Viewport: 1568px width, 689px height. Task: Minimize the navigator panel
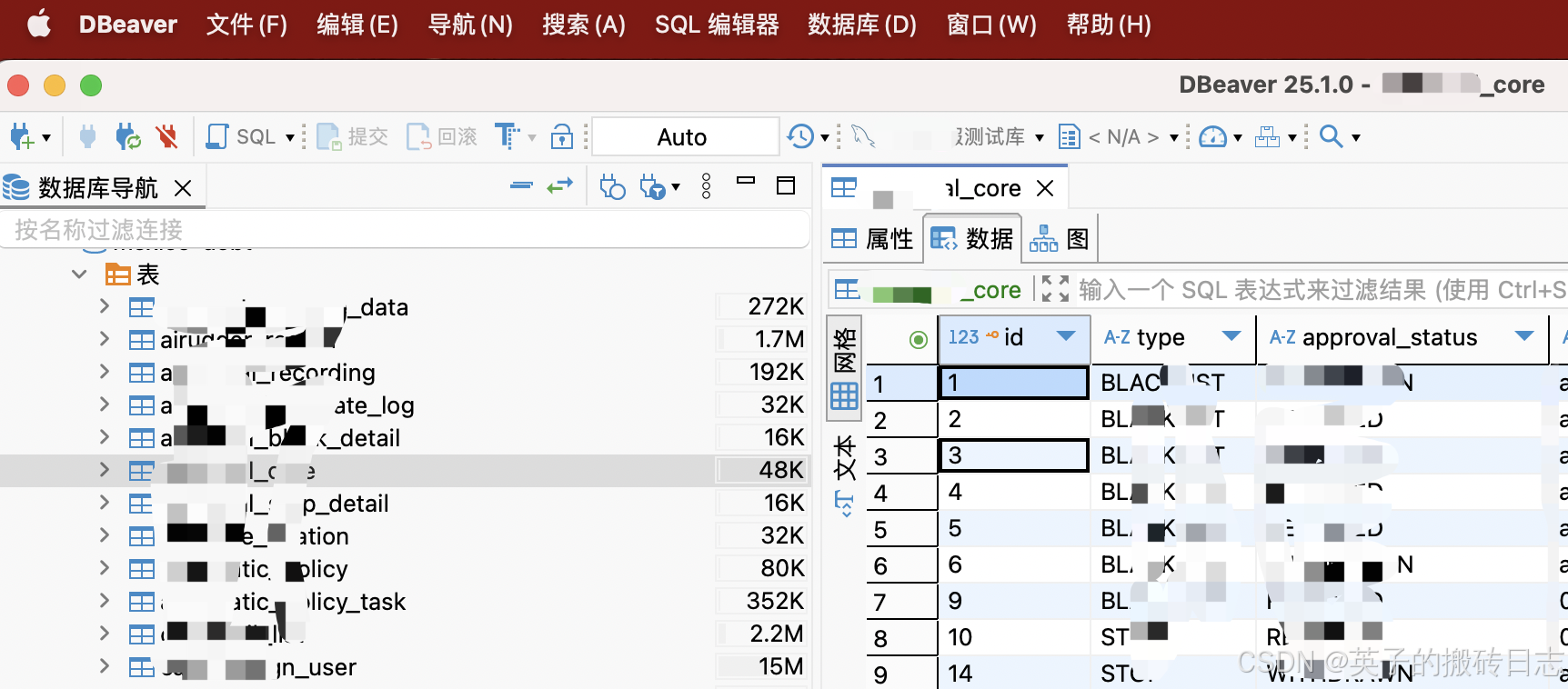tap(746, 181)
